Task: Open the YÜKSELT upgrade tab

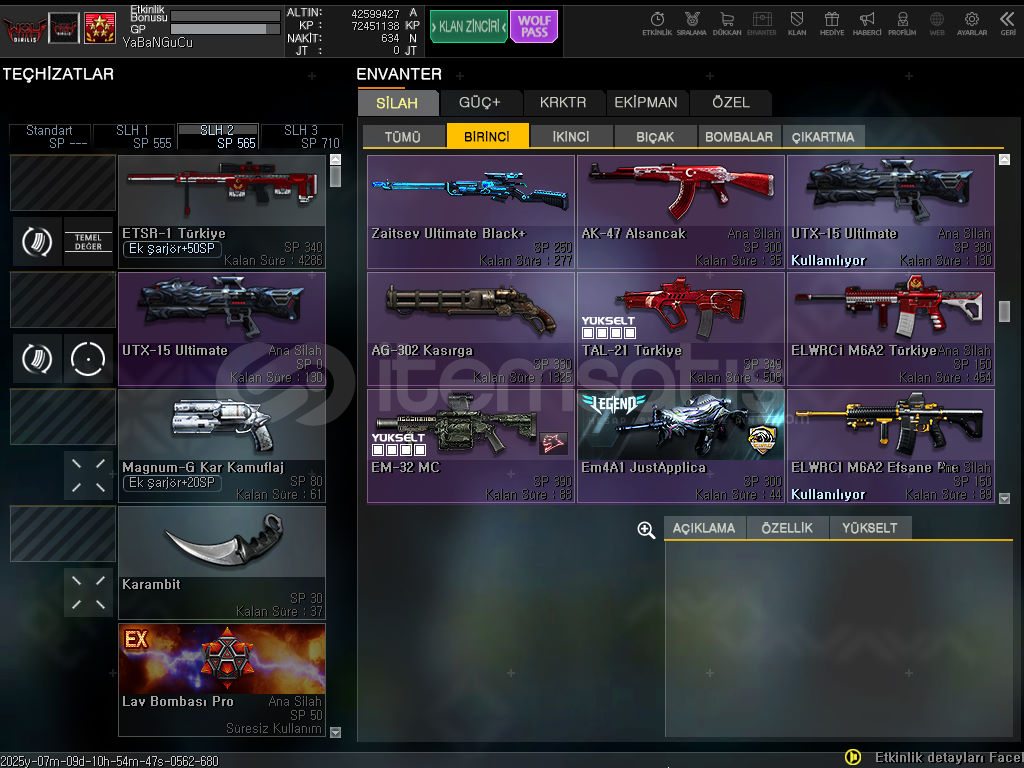Action: pos(870,528)
